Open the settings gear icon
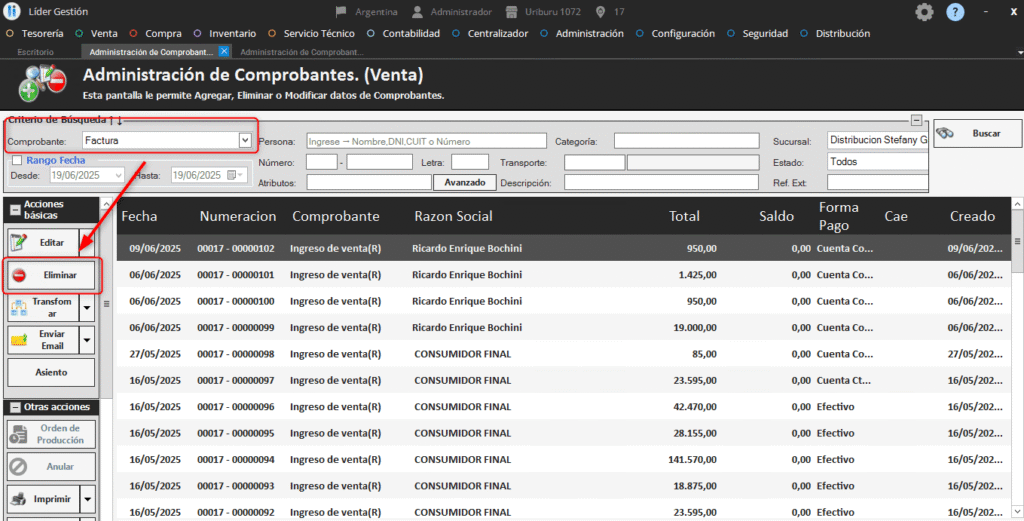The height and width of the screenshot is (521, 1024). 924,12
